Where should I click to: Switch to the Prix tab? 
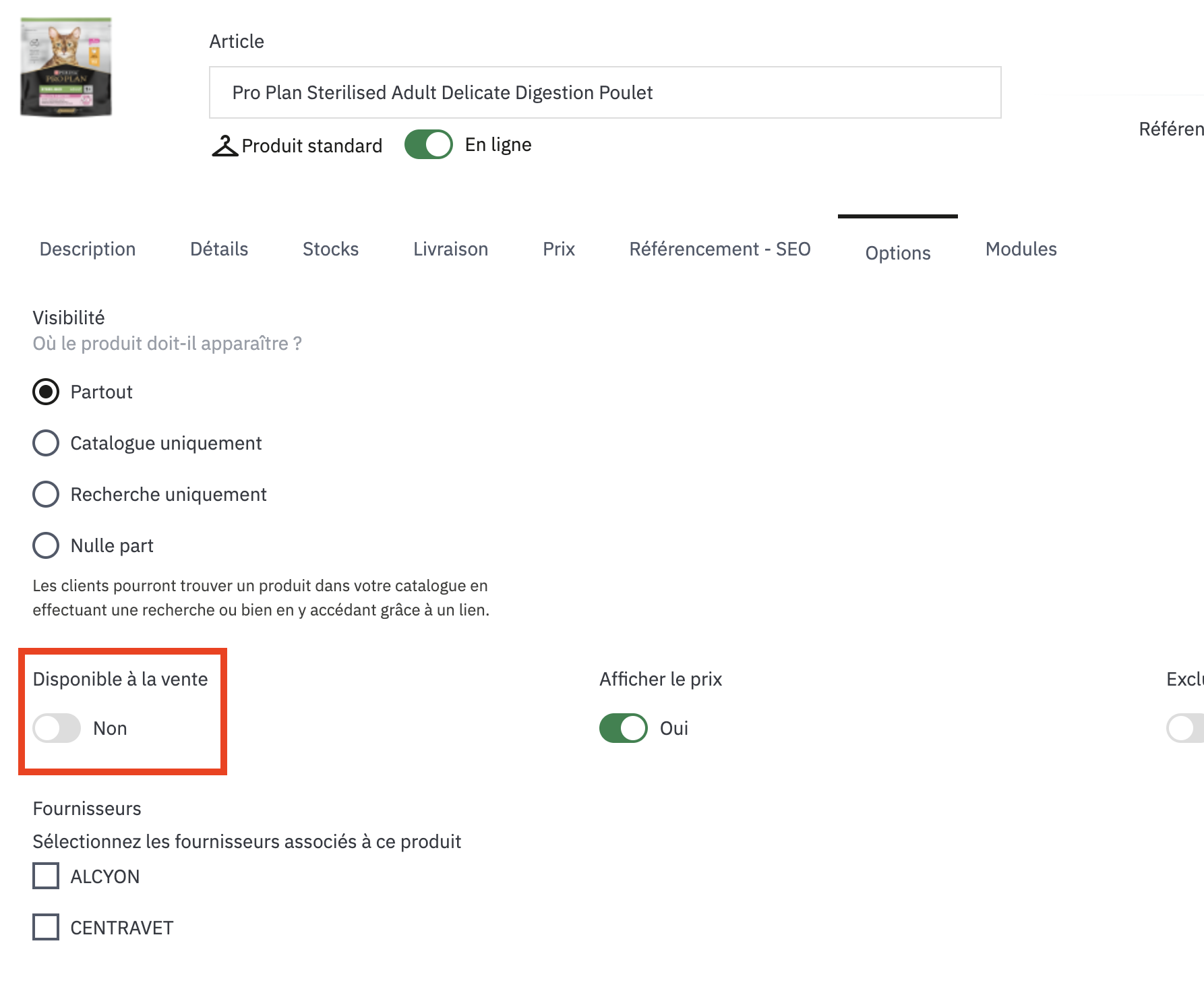point(559,249)
